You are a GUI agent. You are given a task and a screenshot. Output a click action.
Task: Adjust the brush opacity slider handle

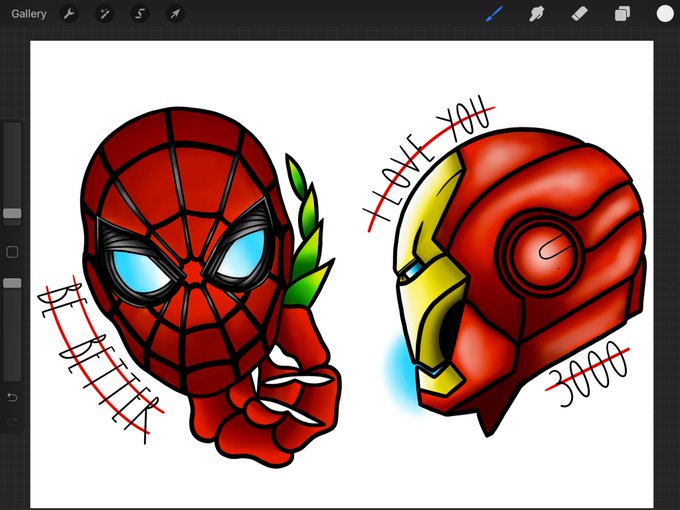click(12, 283)
